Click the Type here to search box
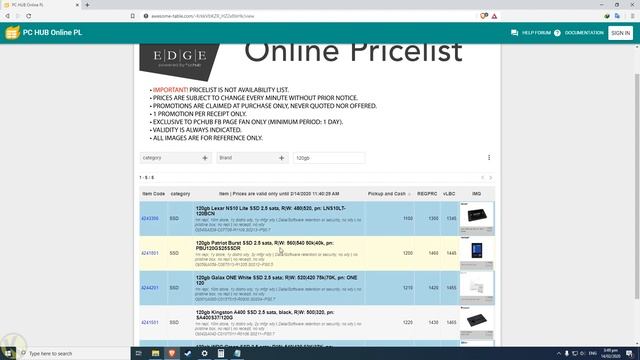The image size is (640, 360). point(73,353)
